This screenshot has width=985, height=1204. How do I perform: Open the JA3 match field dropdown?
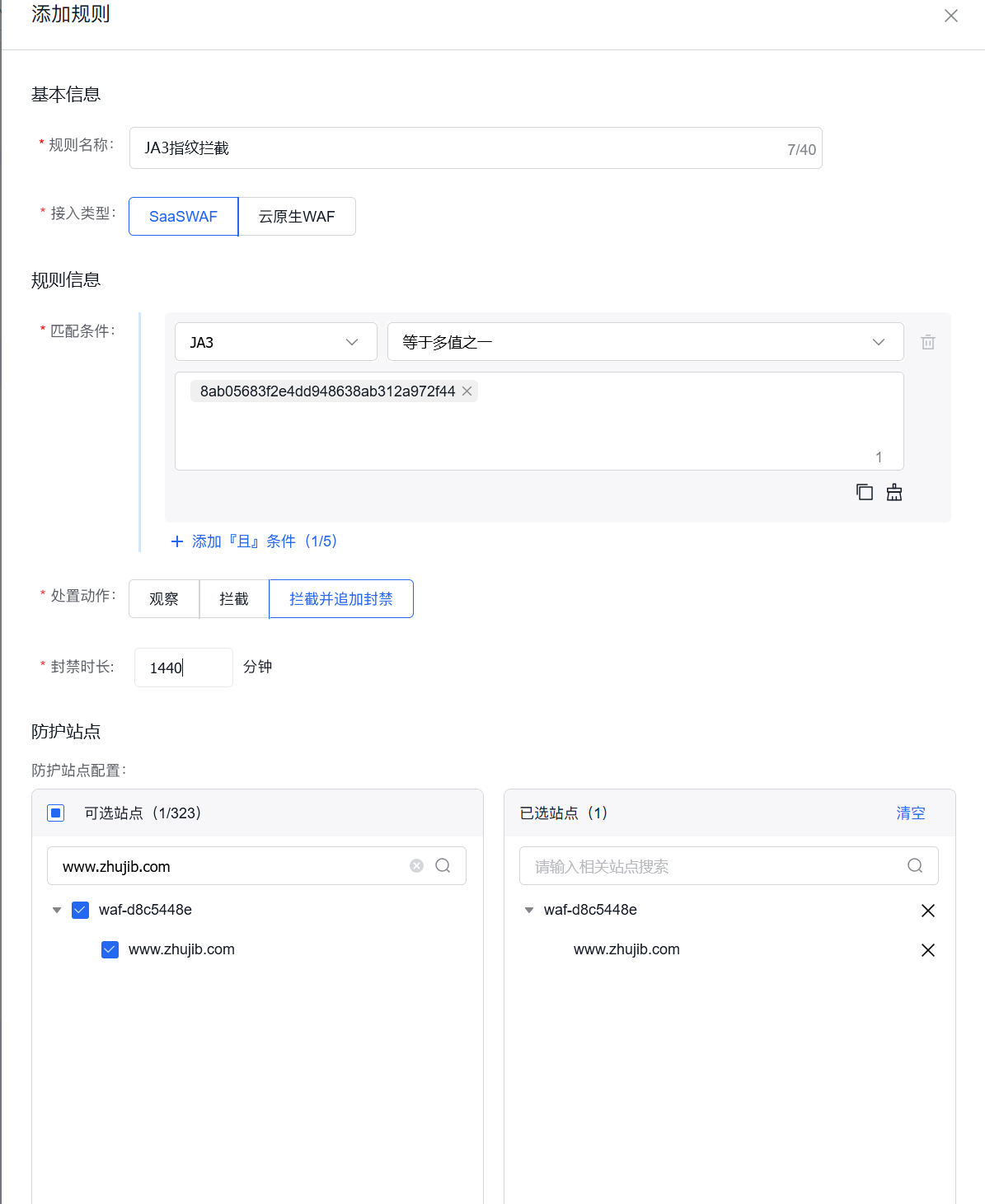275,341
